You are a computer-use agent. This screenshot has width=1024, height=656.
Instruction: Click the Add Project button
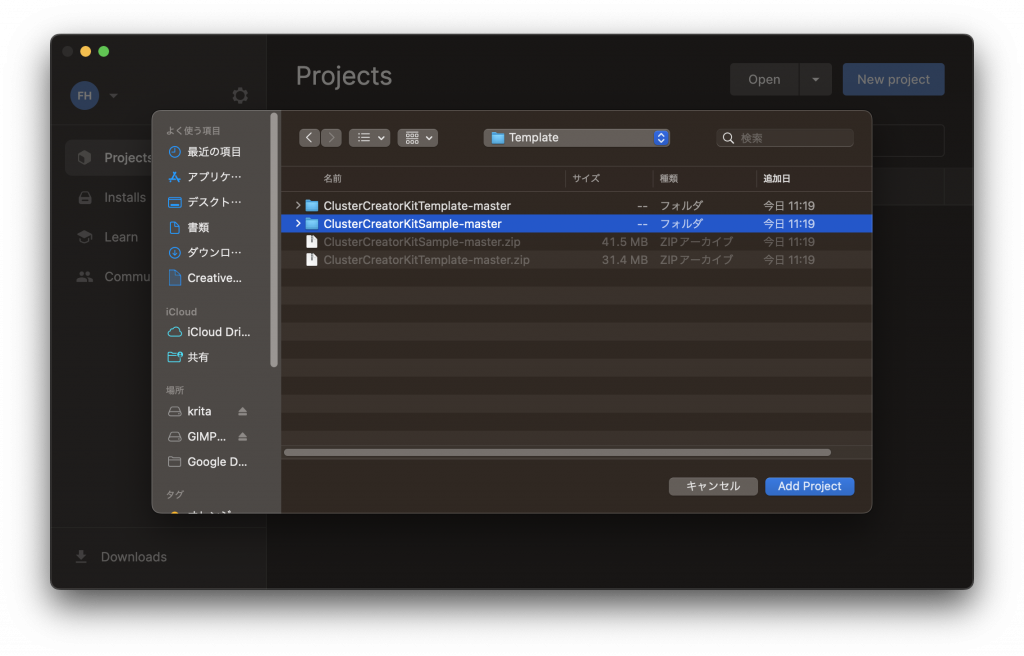point(809,486)
